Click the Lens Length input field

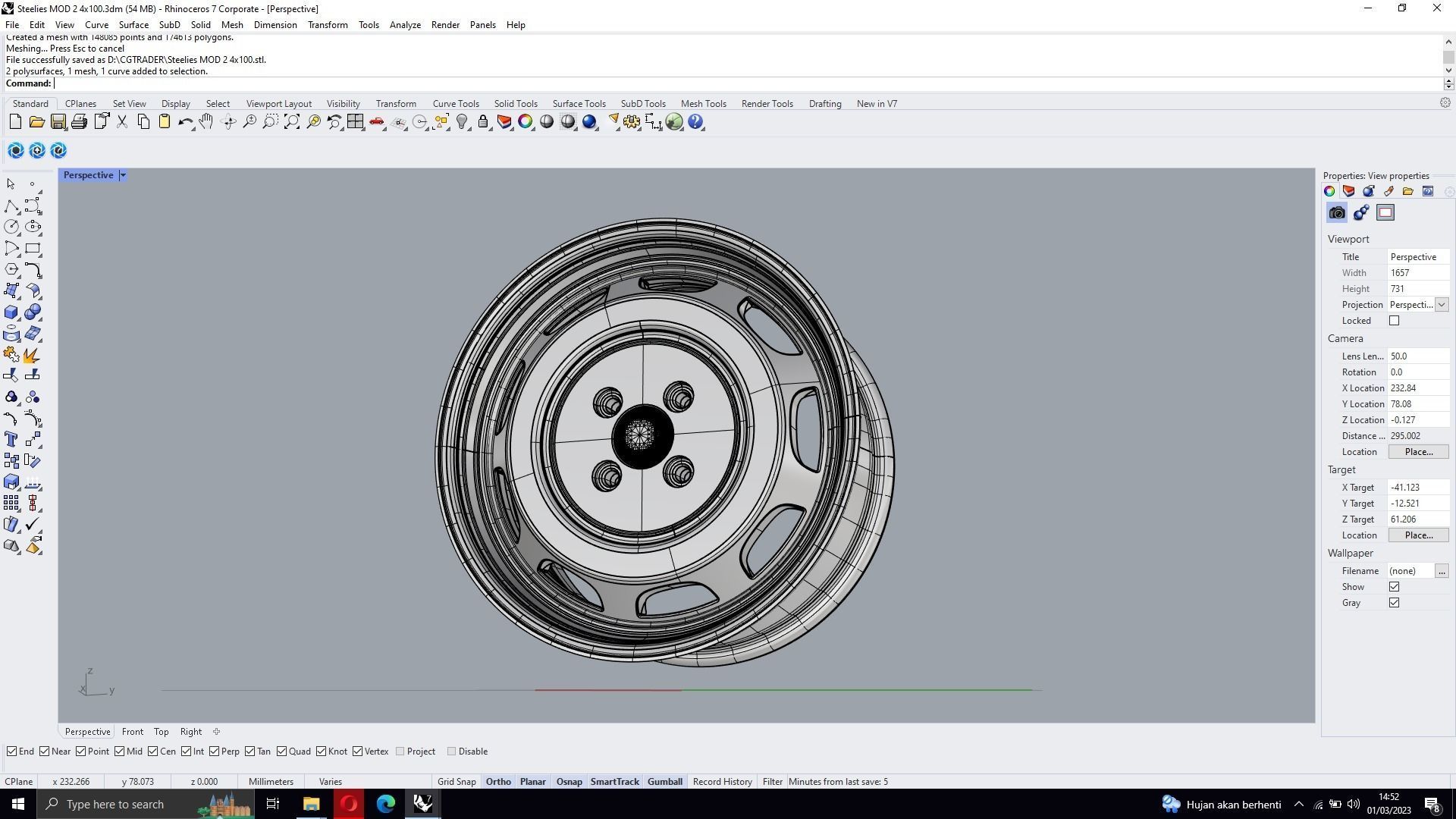1417,356
